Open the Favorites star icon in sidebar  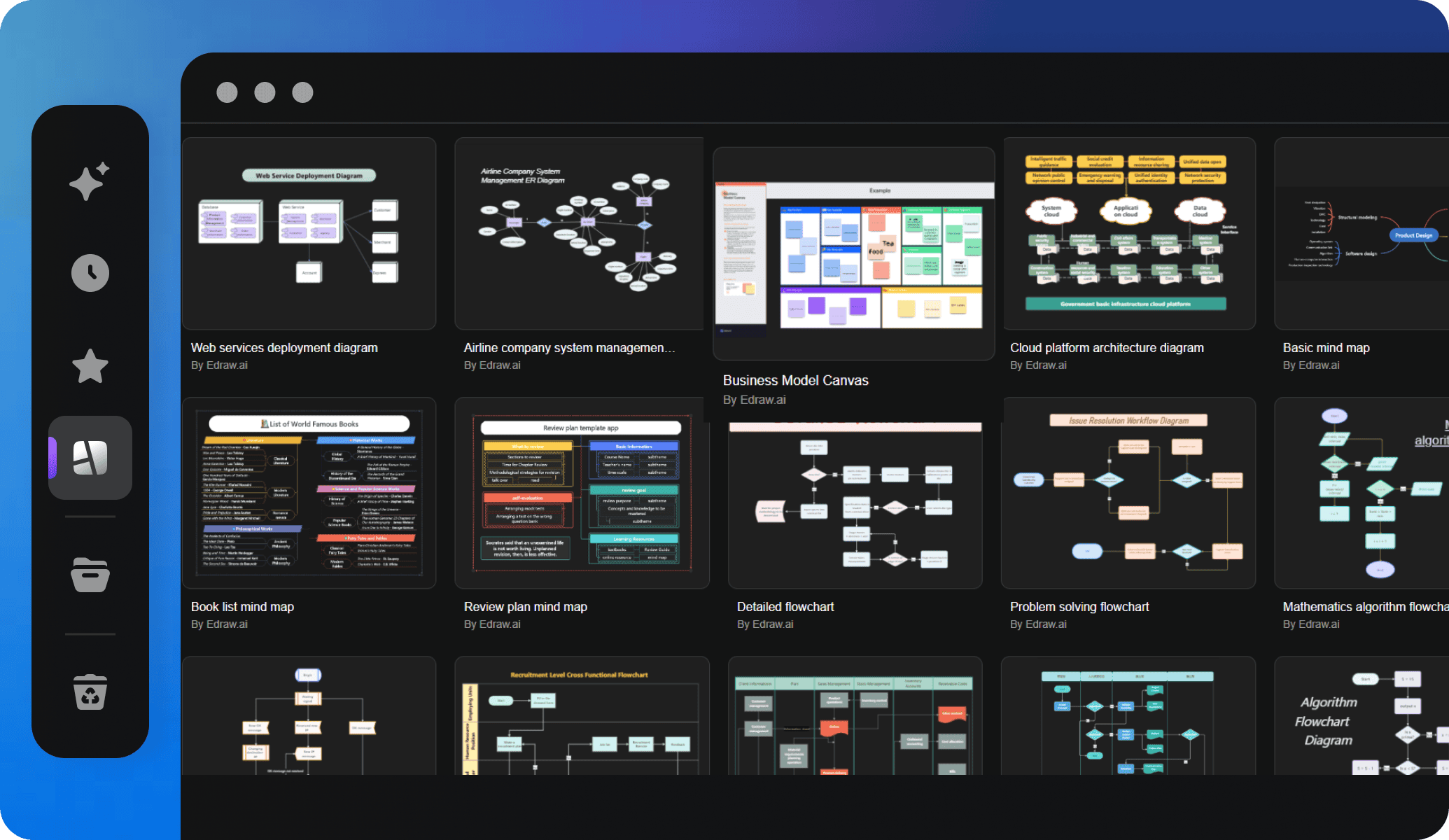[90, 366]
